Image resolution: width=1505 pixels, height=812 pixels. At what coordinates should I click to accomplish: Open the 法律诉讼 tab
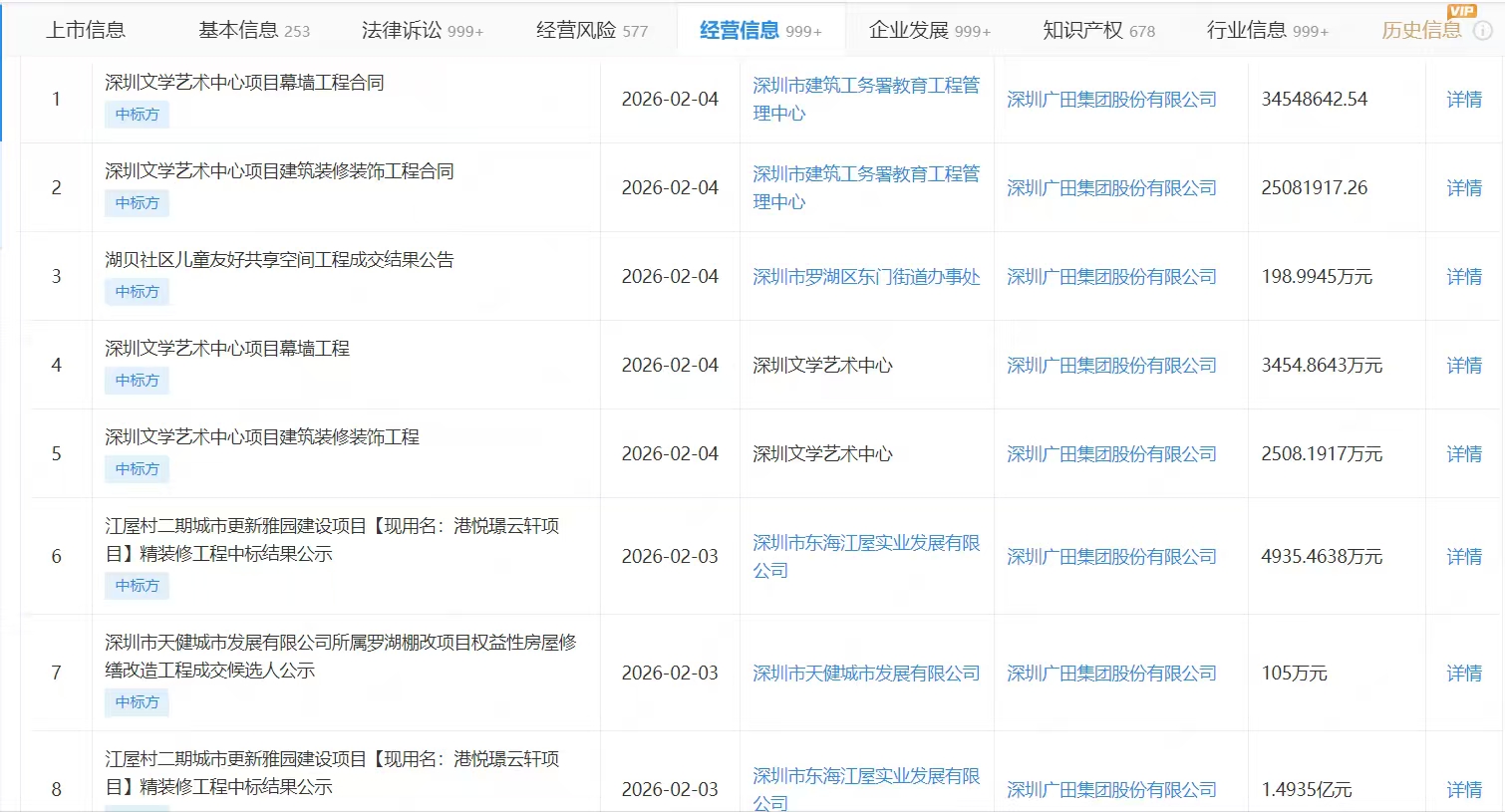coord(422,30)
